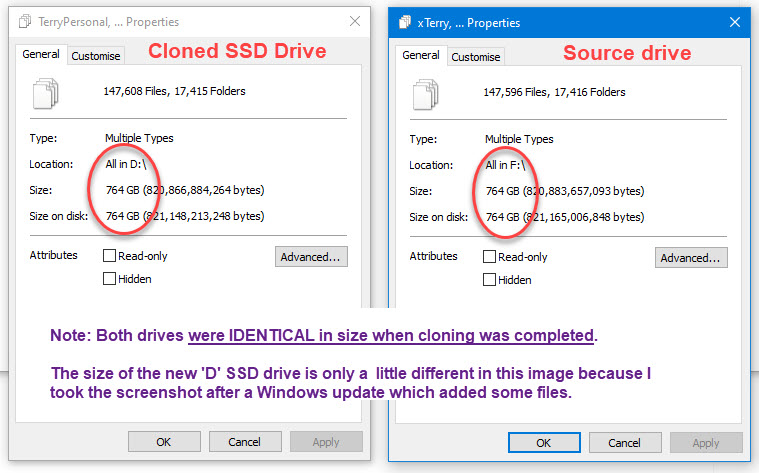The height and width of the screenshot is (473, 759).
Task: Click "Multiple Types" in TerryPersonal Properties
Action: [139, 138]
